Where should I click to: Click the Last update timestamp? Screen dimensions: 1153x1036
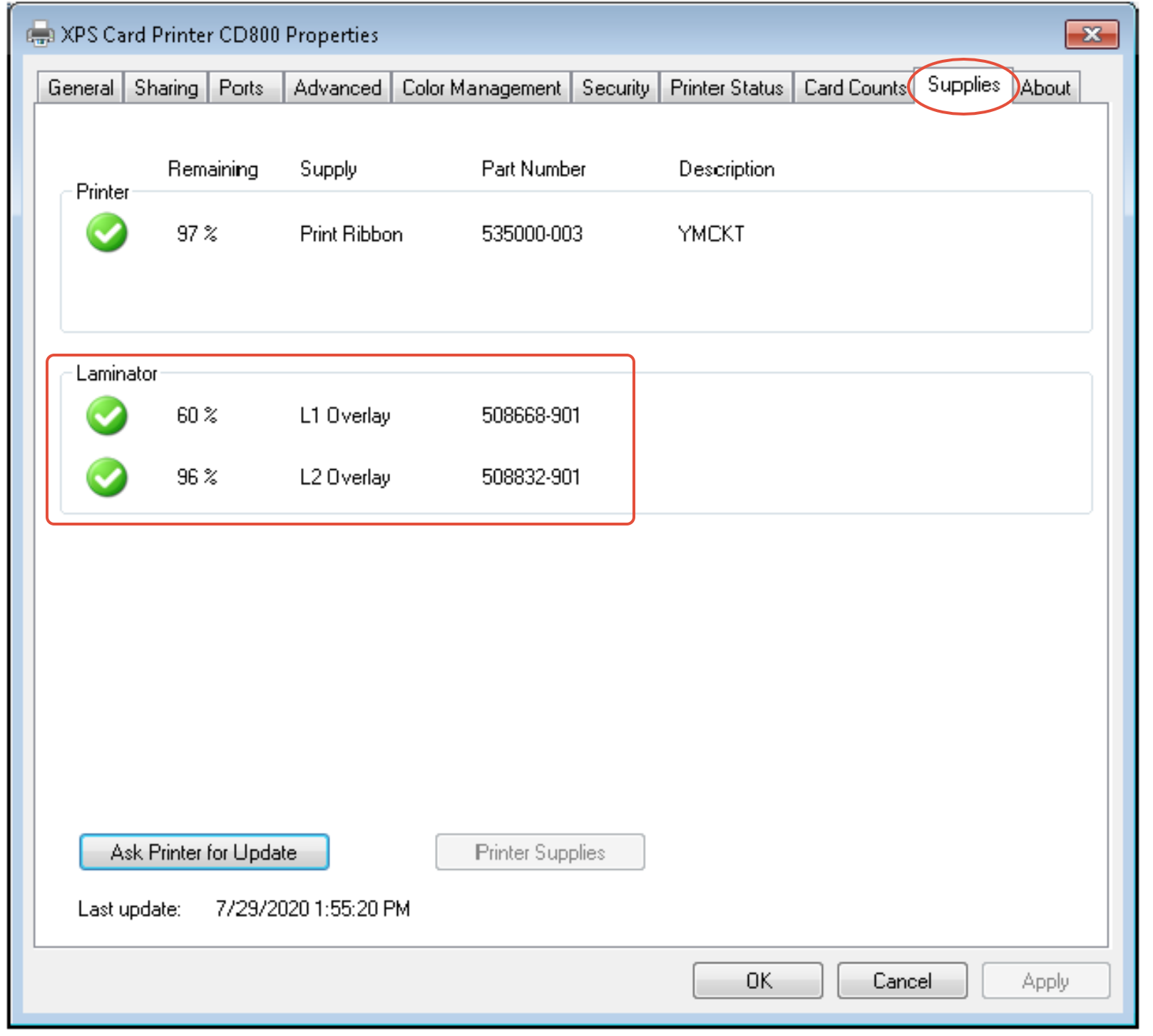313,908
